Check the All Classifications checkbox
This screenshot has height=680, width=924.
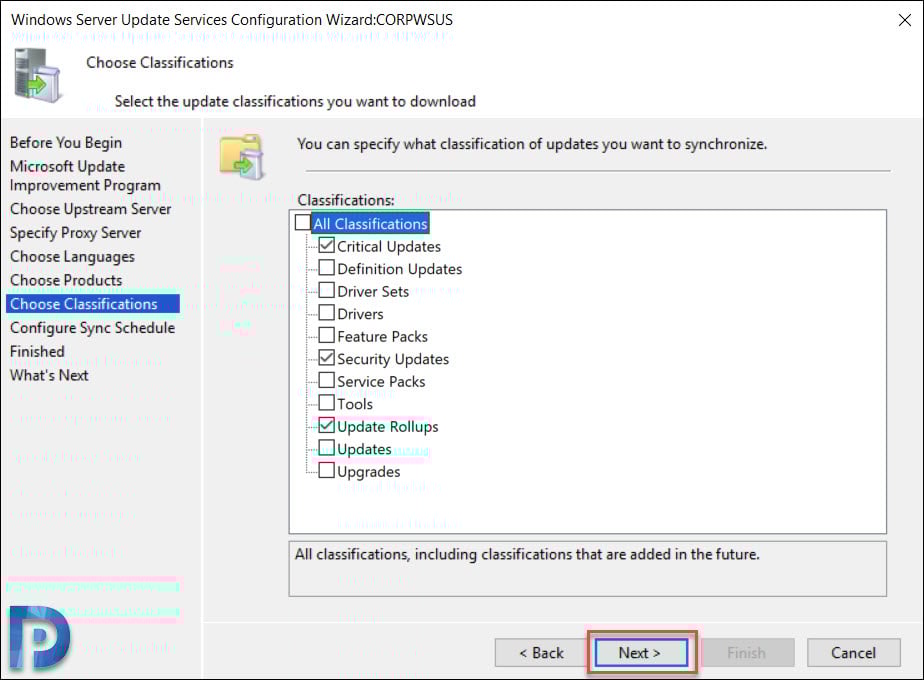tap(303, 222)
